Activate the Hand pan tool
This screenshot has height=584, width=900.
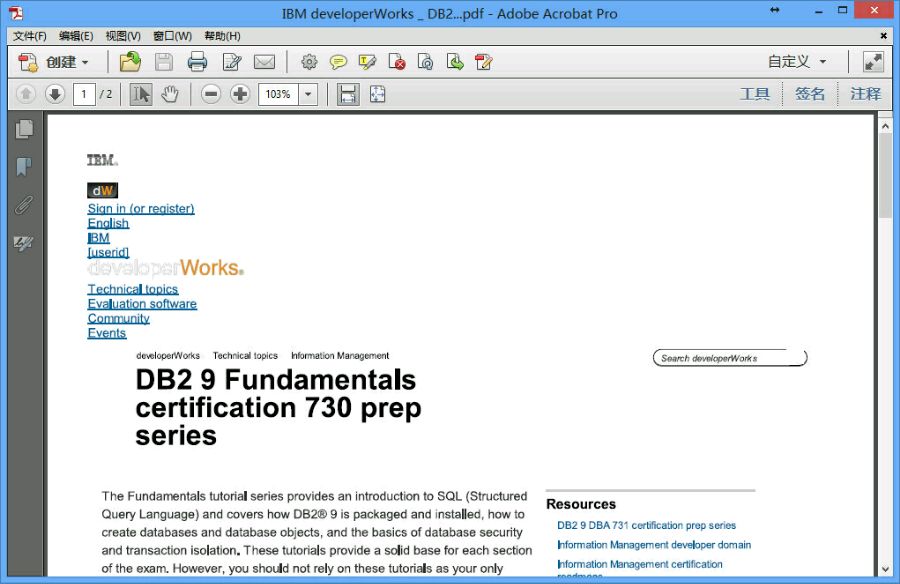pos(170,94)
